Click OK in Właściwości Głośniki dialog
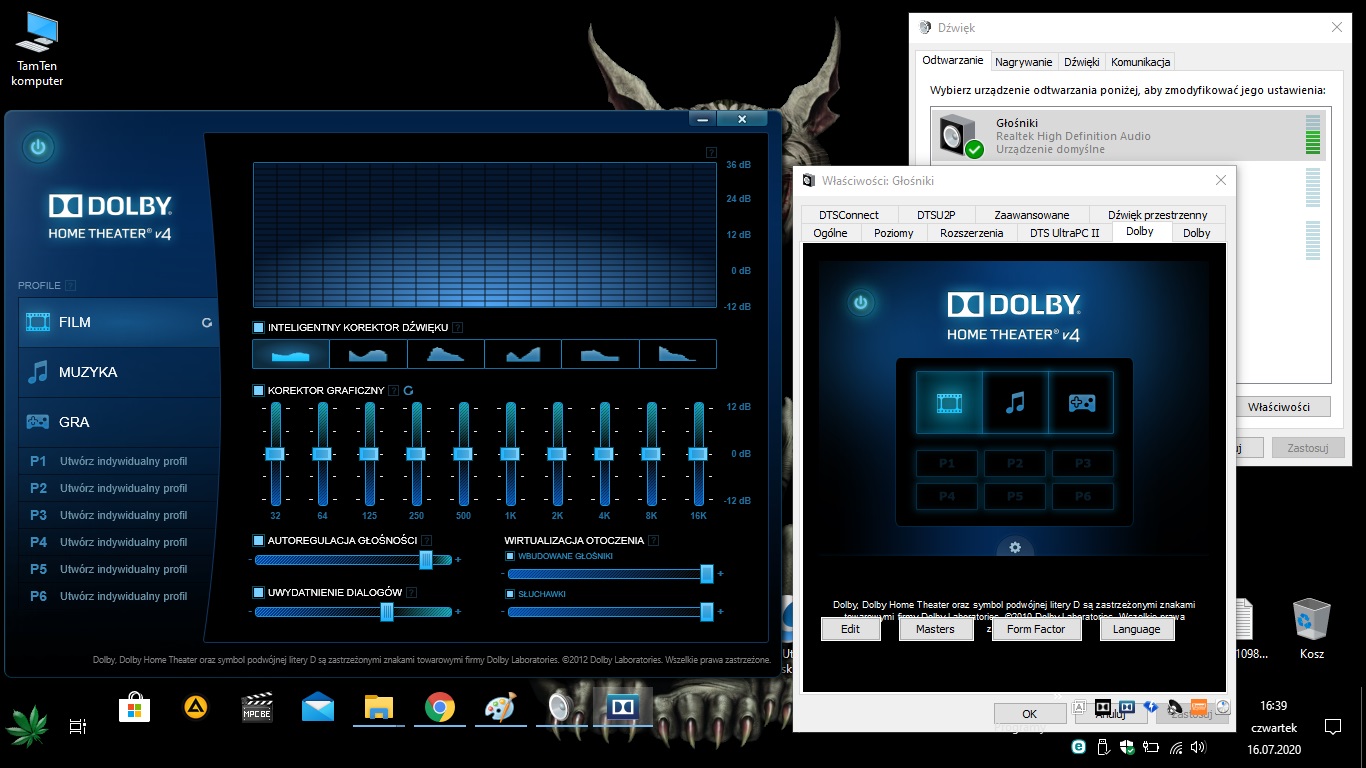 (x=1030, y=714)
